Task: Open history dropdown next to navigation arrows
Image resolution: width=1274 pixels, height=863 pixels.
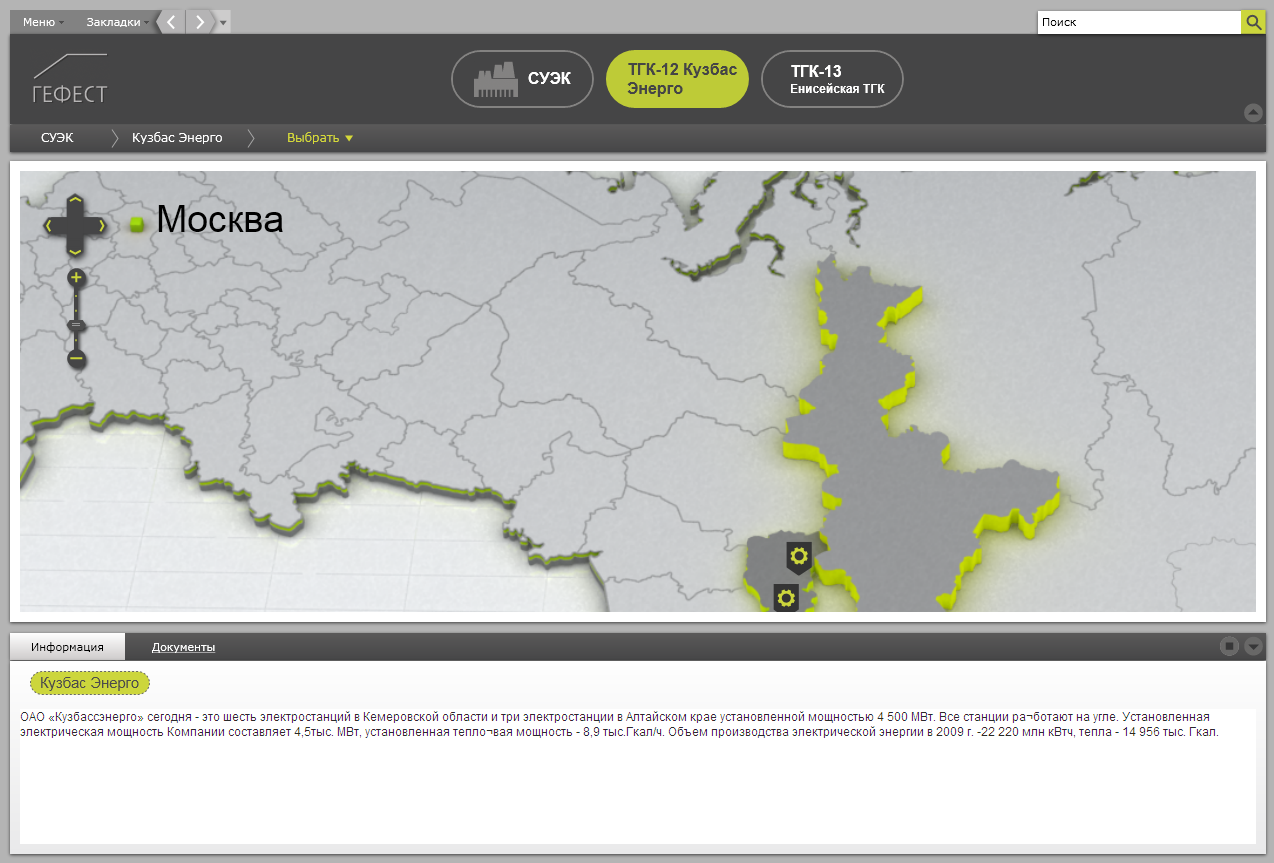Action: coord(222,22)
